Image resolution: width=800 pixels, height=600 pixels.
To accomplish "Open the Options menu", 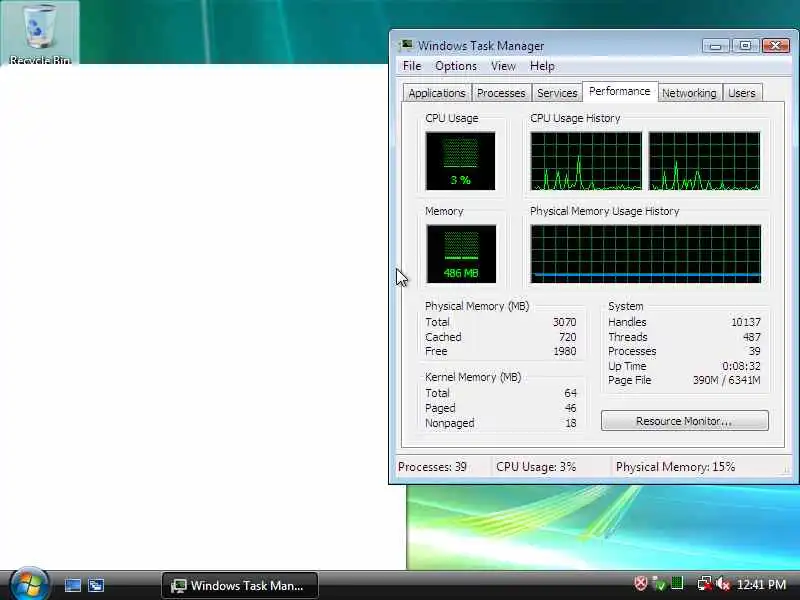I will click(456, 66).
